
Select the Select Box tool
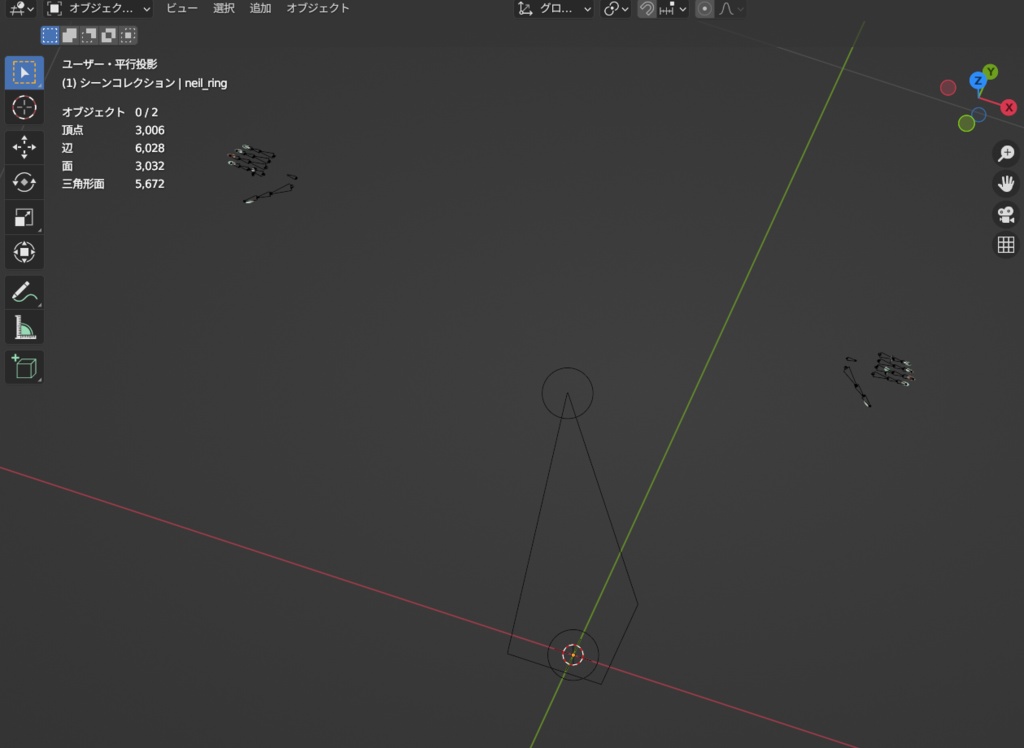[x=24, y=73]
